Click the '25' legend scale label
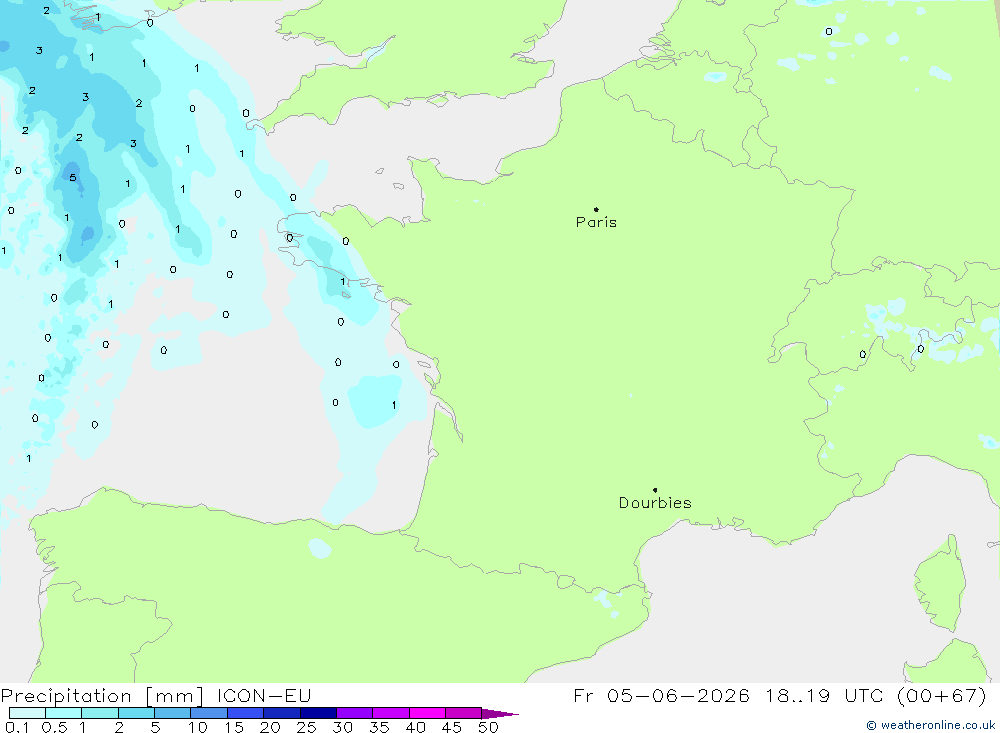This screenshot has height=733, width=1000. (306, 727)
